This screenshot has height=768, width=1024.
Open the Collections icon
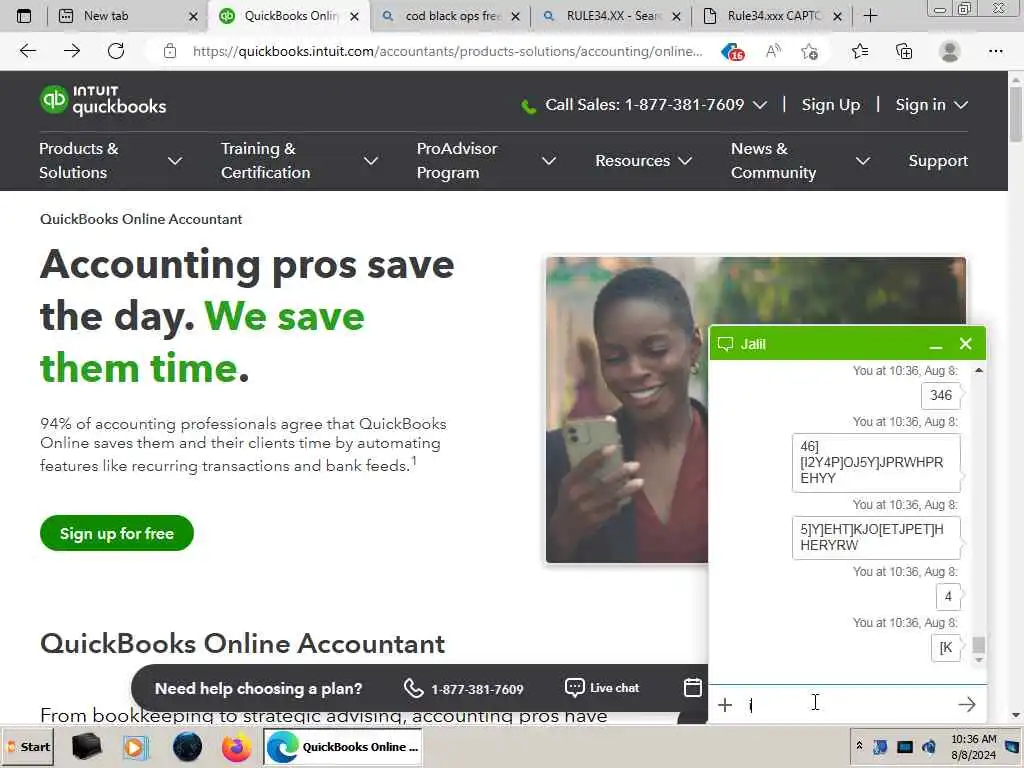904,51
